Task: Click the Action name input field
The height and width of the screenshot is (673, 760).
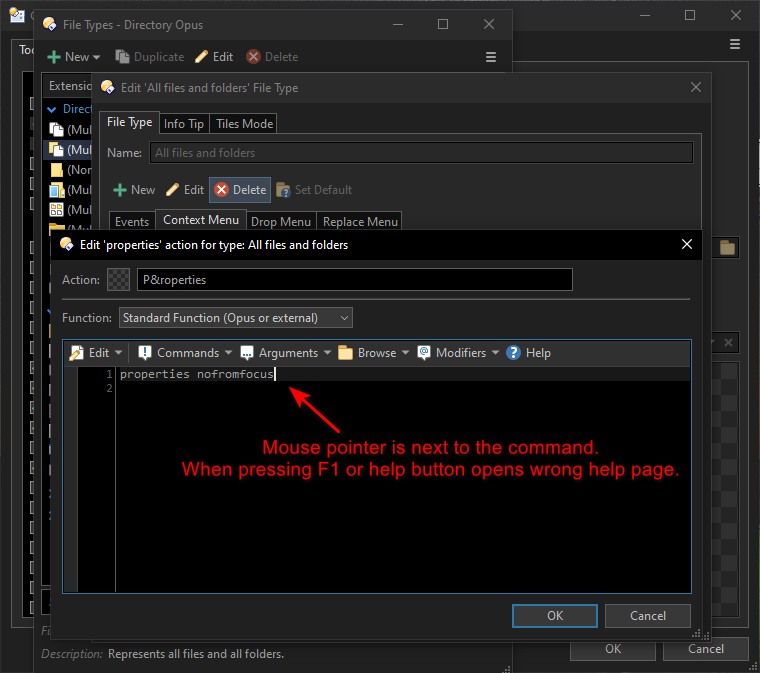Action: (x=355, y=280)
